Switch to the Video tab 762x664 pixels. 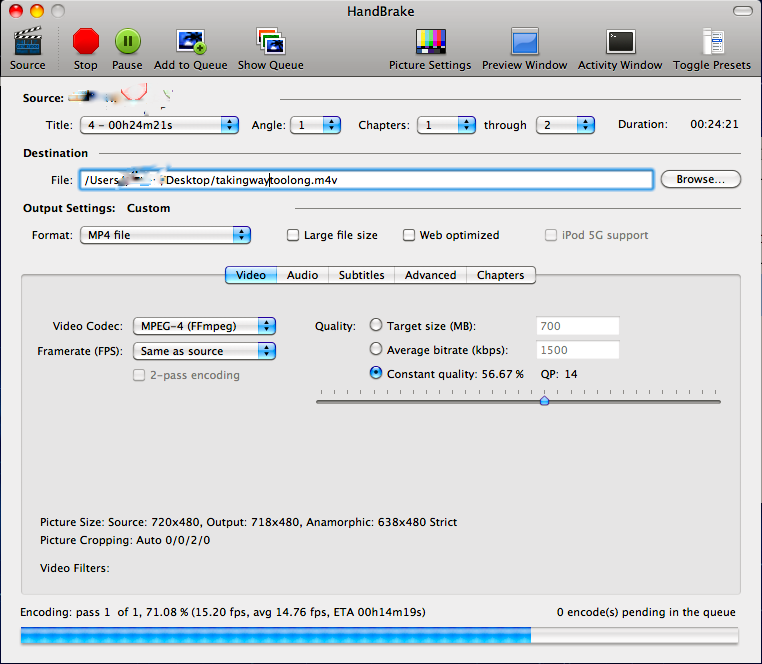(x=251, y=275)
